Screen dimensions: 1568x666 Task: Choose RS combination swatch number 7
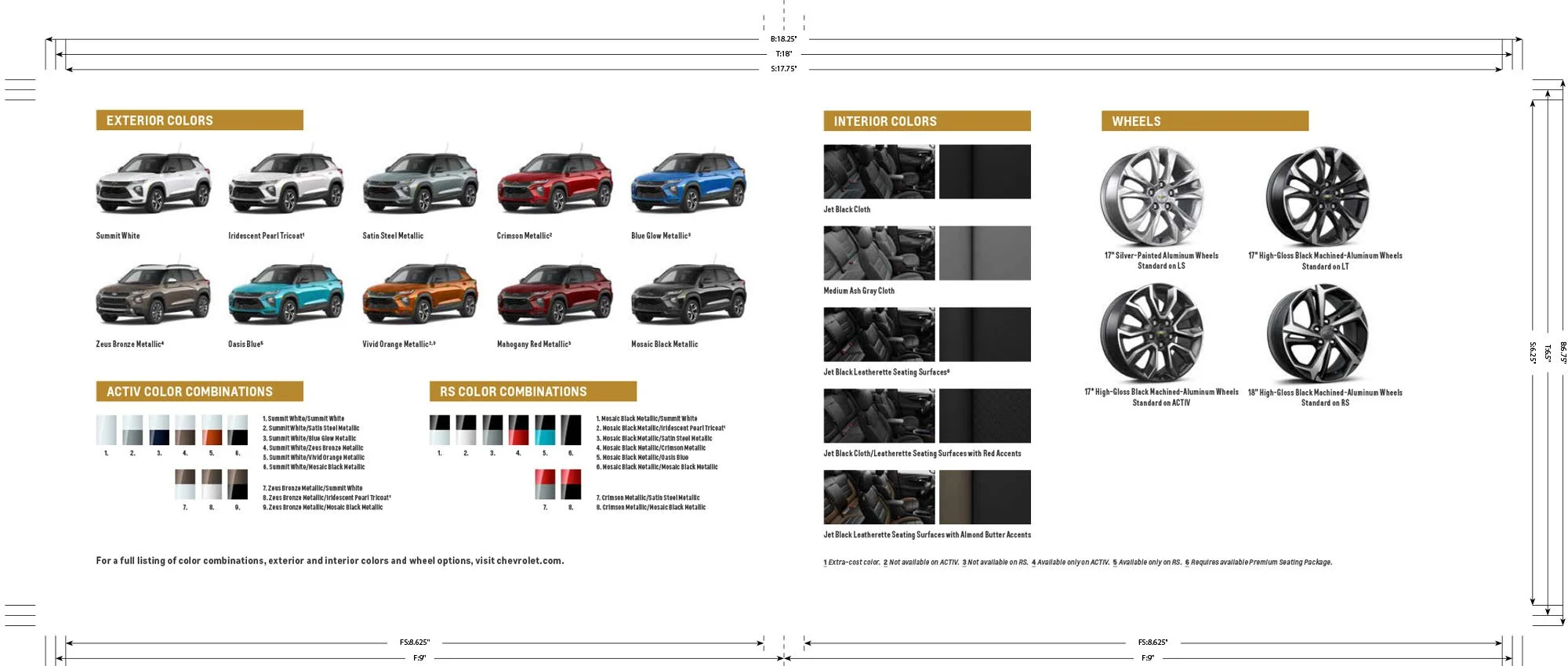545,485
